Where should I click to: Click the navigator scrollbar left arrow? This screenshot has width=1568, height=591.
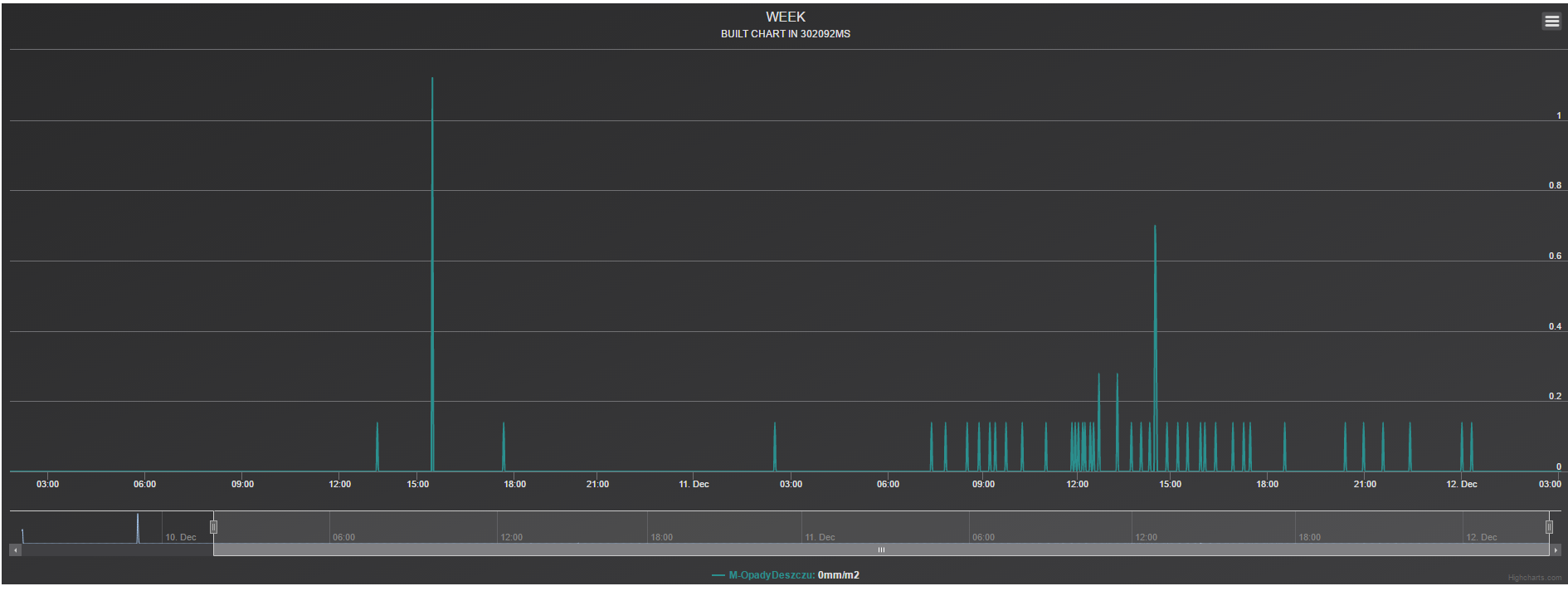[x=15, y=549]
